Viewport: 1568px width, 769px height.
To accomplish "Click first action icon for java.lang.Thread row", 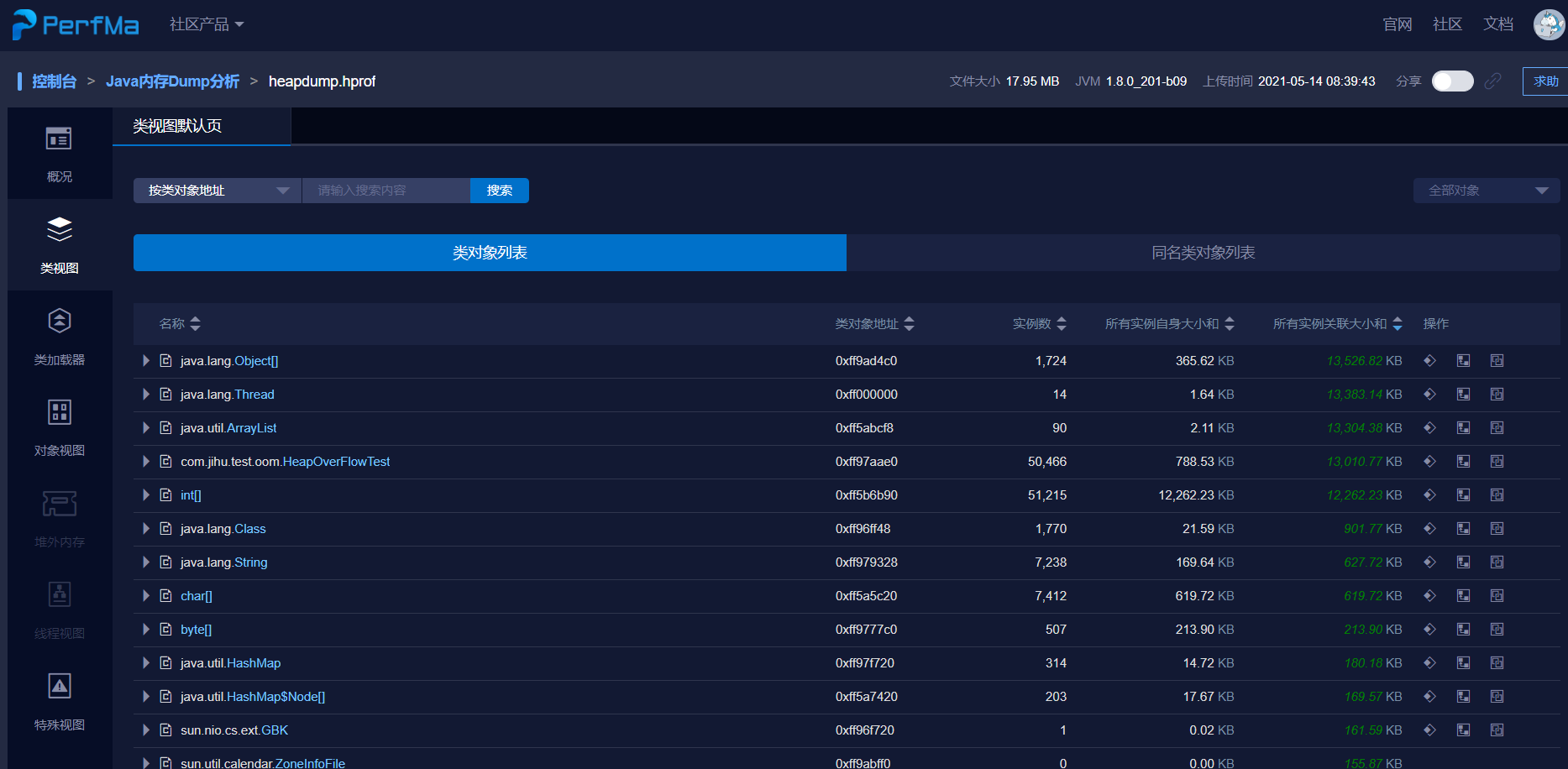I will coord(1429,395).
